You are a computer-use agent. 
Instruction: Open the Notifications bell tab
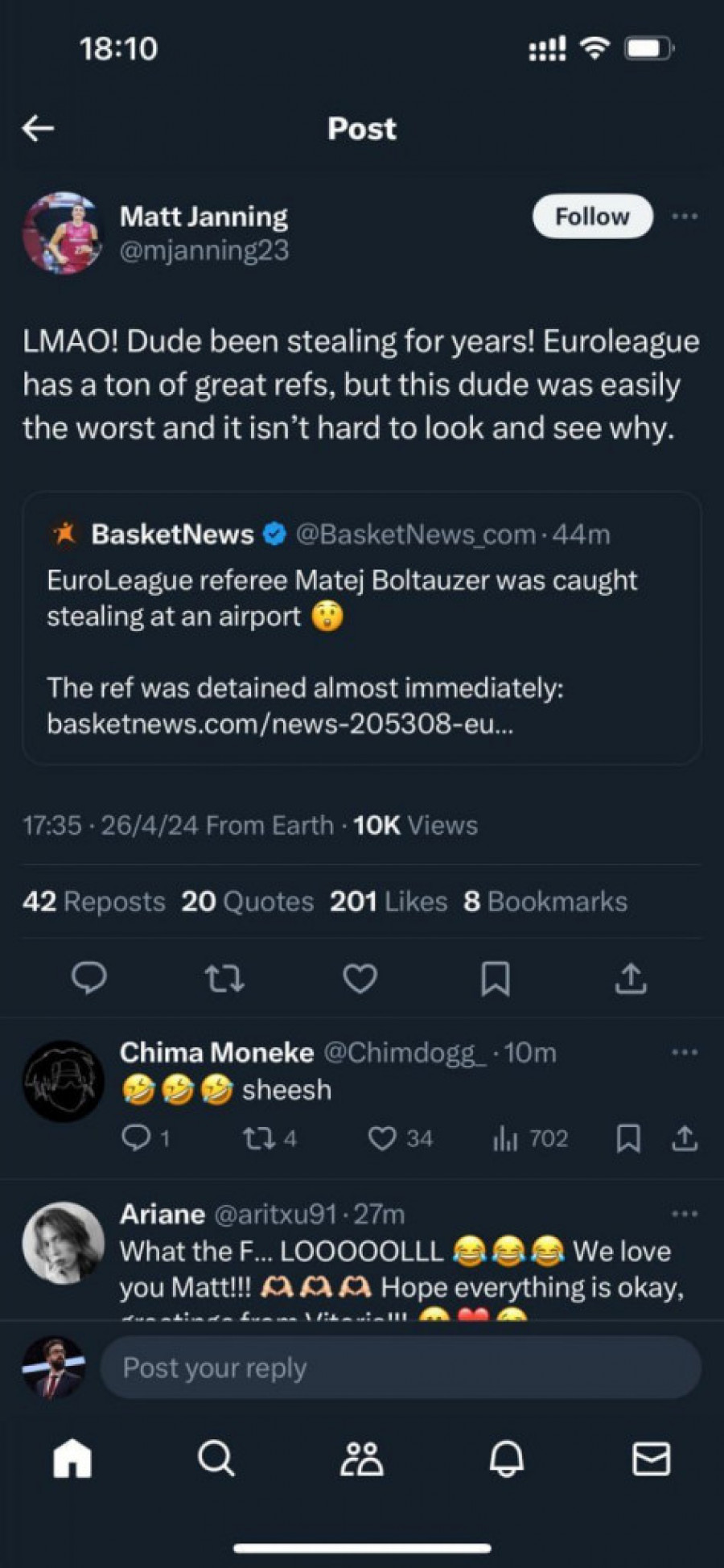tap(507, 1458)
